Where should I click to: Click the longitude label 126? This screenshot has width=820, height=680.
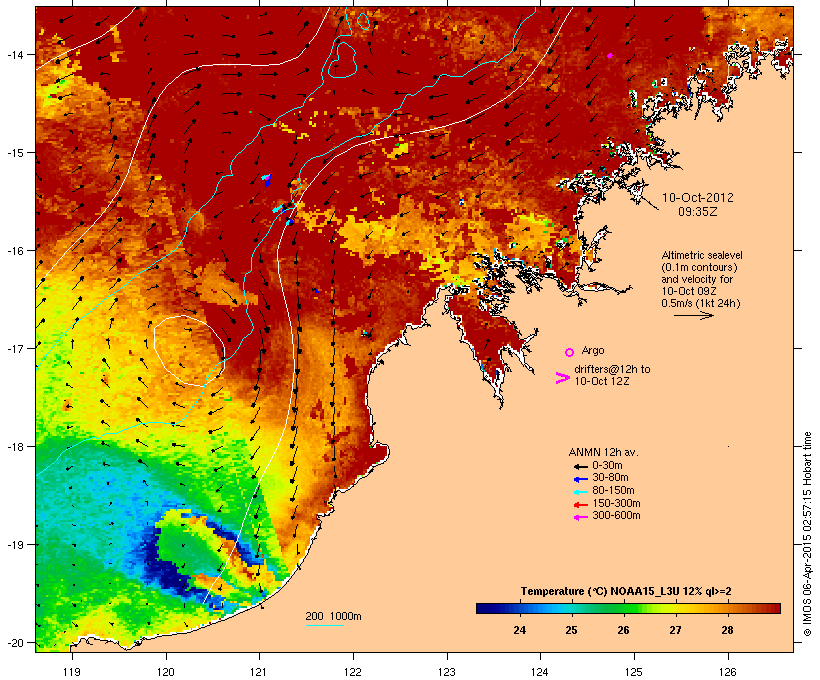tap(727, 672)
